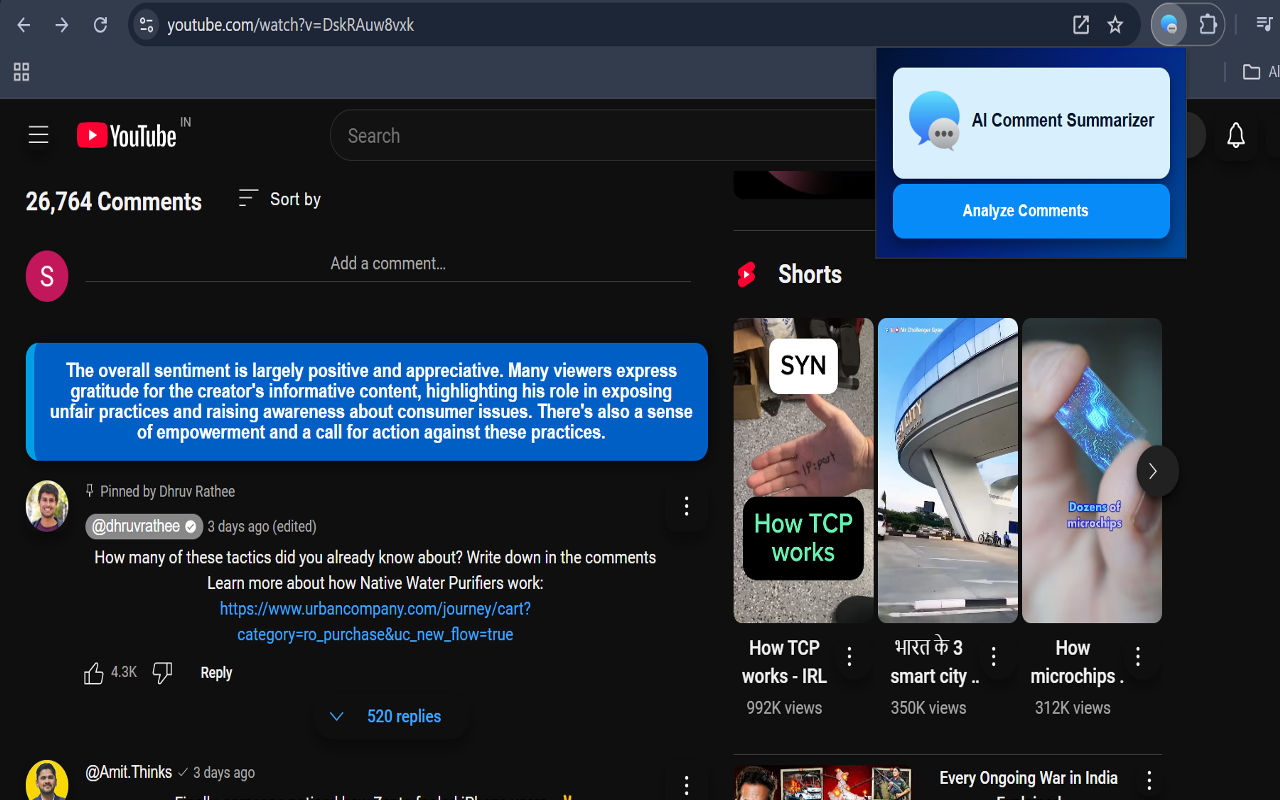Go forward in browser history
The height and width of the screenshot is (800, 1280).
coord(62,25)
